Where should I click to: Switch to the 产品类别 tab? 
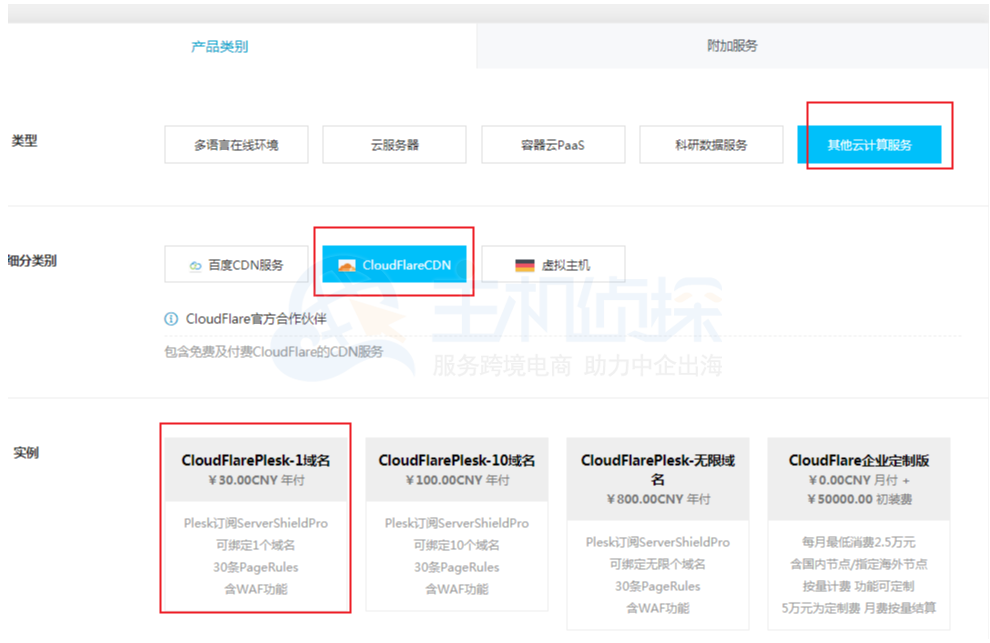(x=220, y=46)
